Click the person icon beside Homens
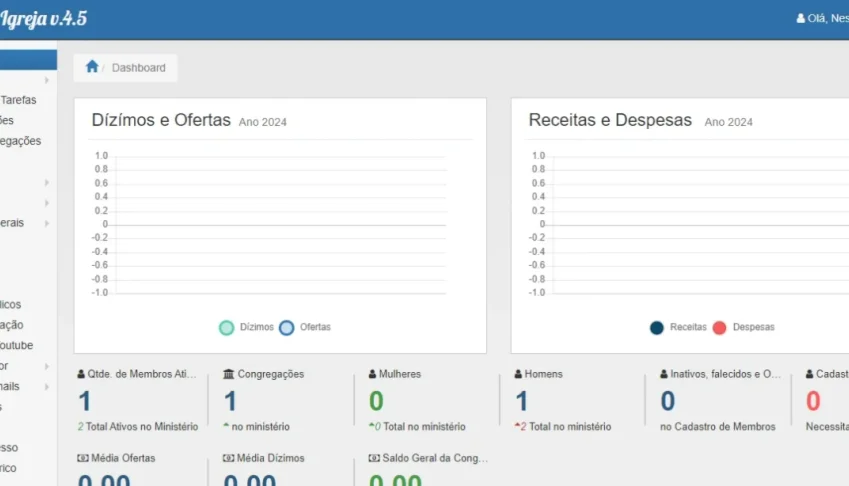Image resolution: width=849 pixels, height=486 pixels. [518, 374]
